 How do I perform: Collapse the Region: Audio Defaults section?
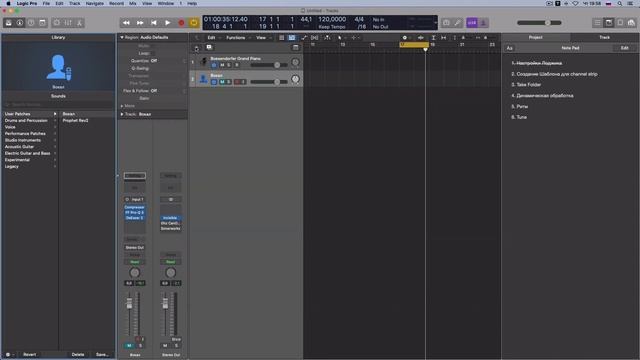[x=122, y=37]
